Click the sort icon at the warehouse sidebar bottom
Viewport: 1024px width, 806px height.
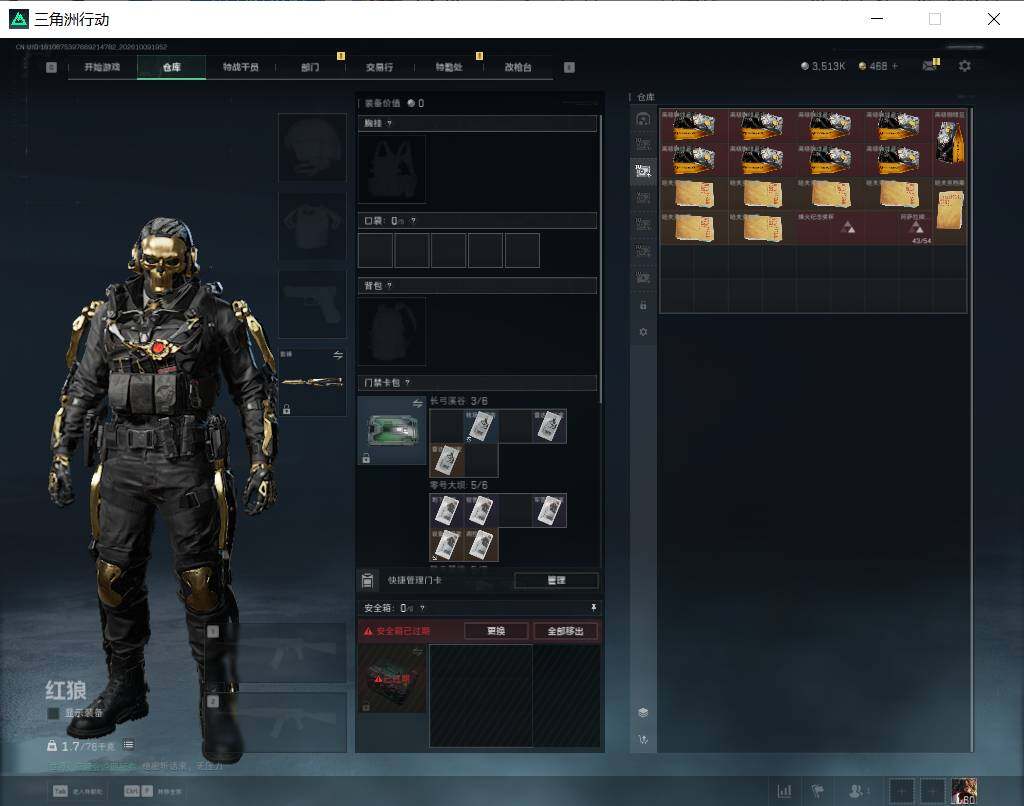click(643, 739)
